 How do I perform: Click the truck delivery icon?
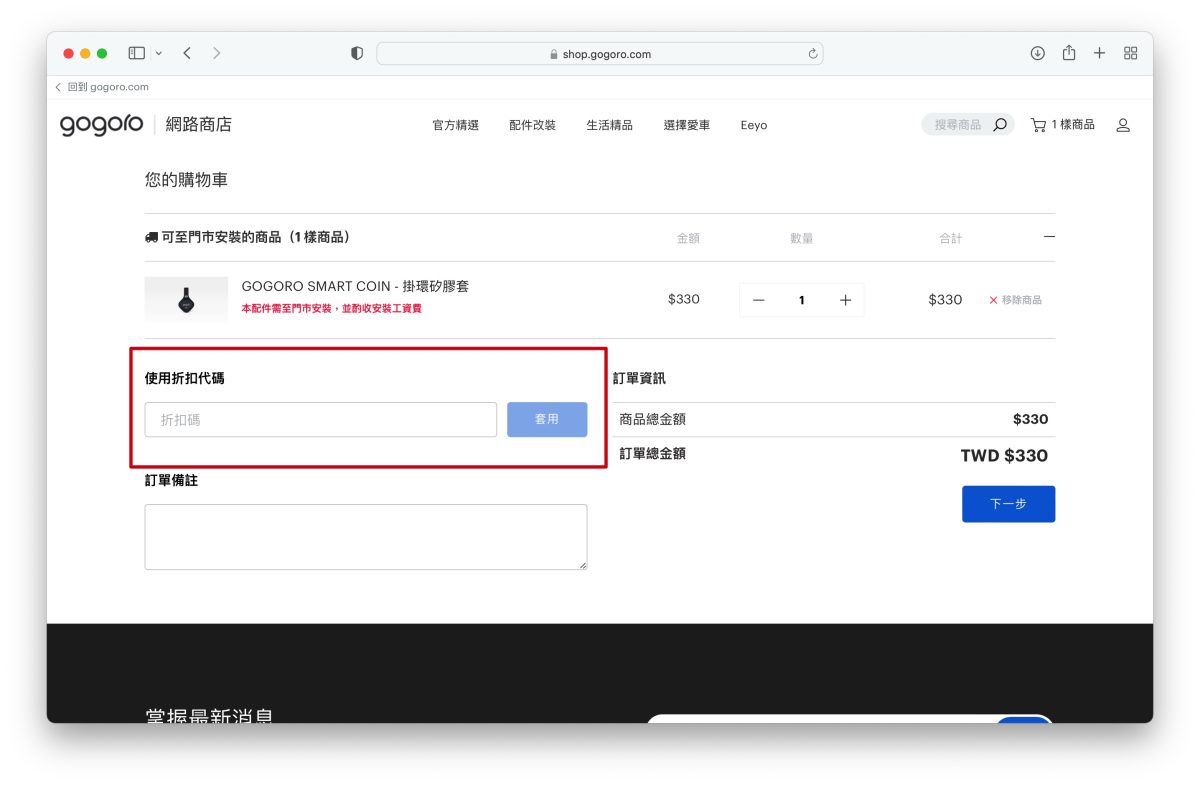click(152, 238)
